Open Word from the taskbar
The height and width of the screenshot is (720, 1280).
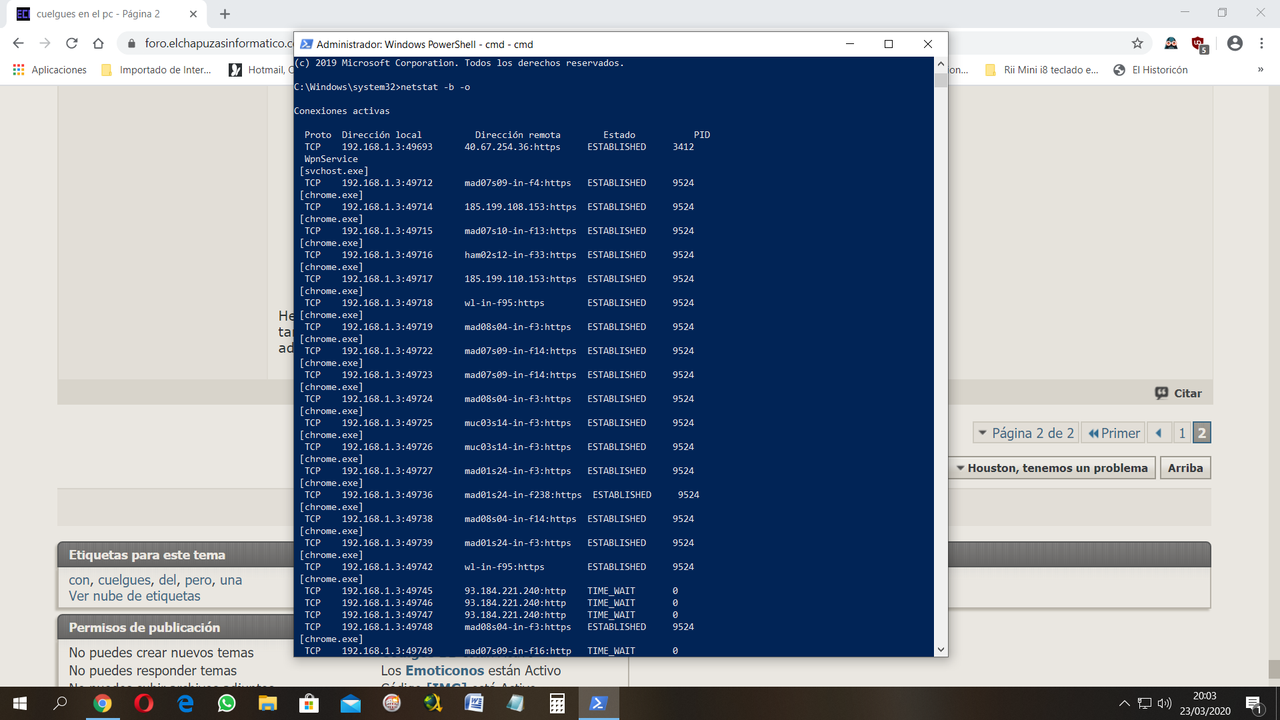point(474,703)
